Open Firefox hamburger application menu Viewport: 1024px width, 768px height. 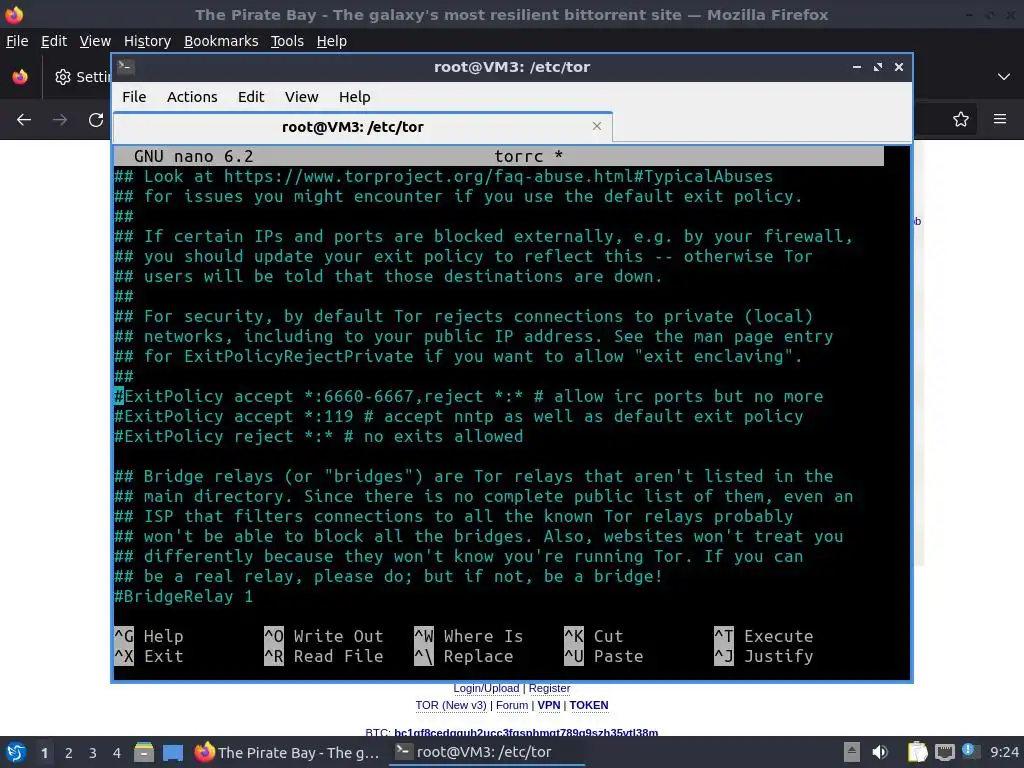[x=1000, y=119]
